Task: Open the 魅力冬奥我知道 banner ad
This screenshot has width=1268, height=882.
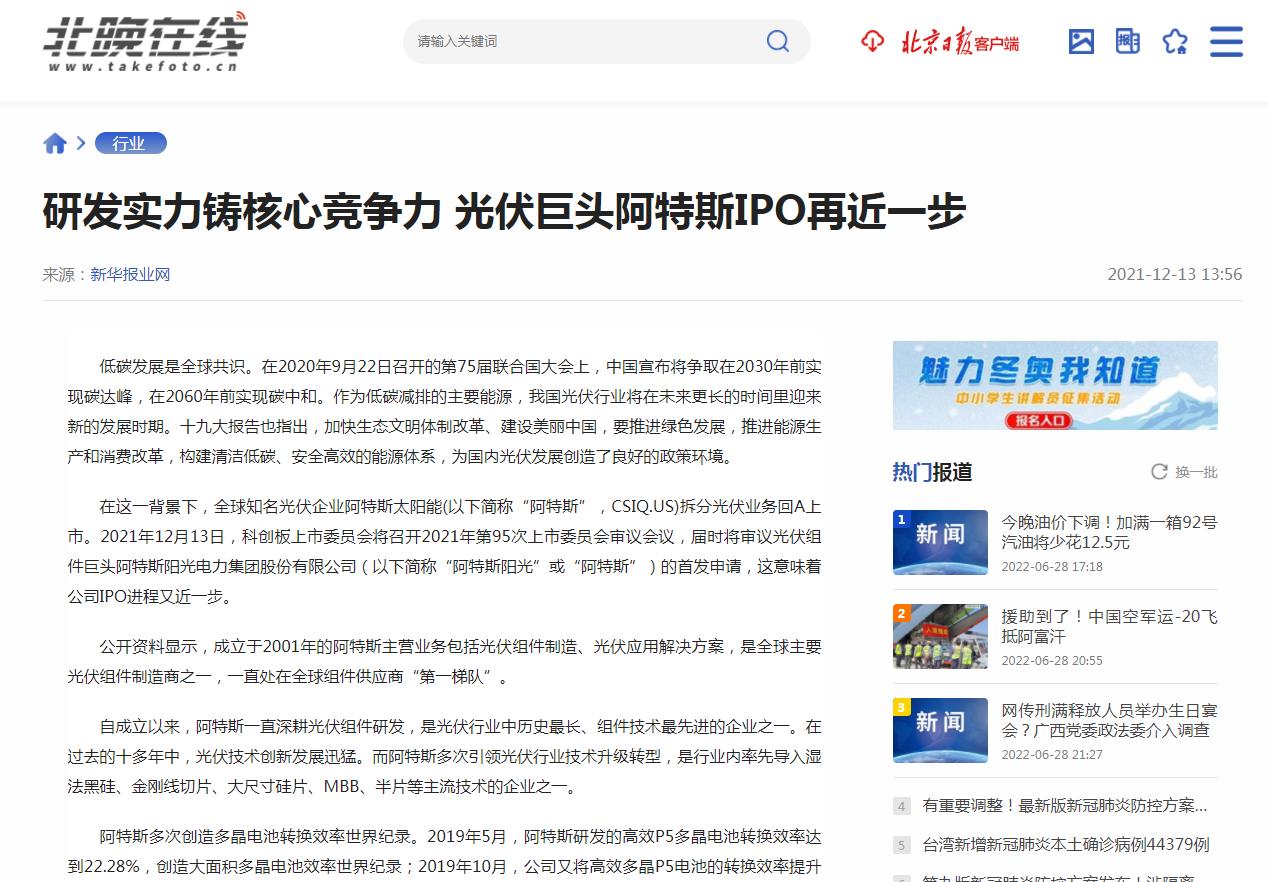Action: (x=1055, y=385)
